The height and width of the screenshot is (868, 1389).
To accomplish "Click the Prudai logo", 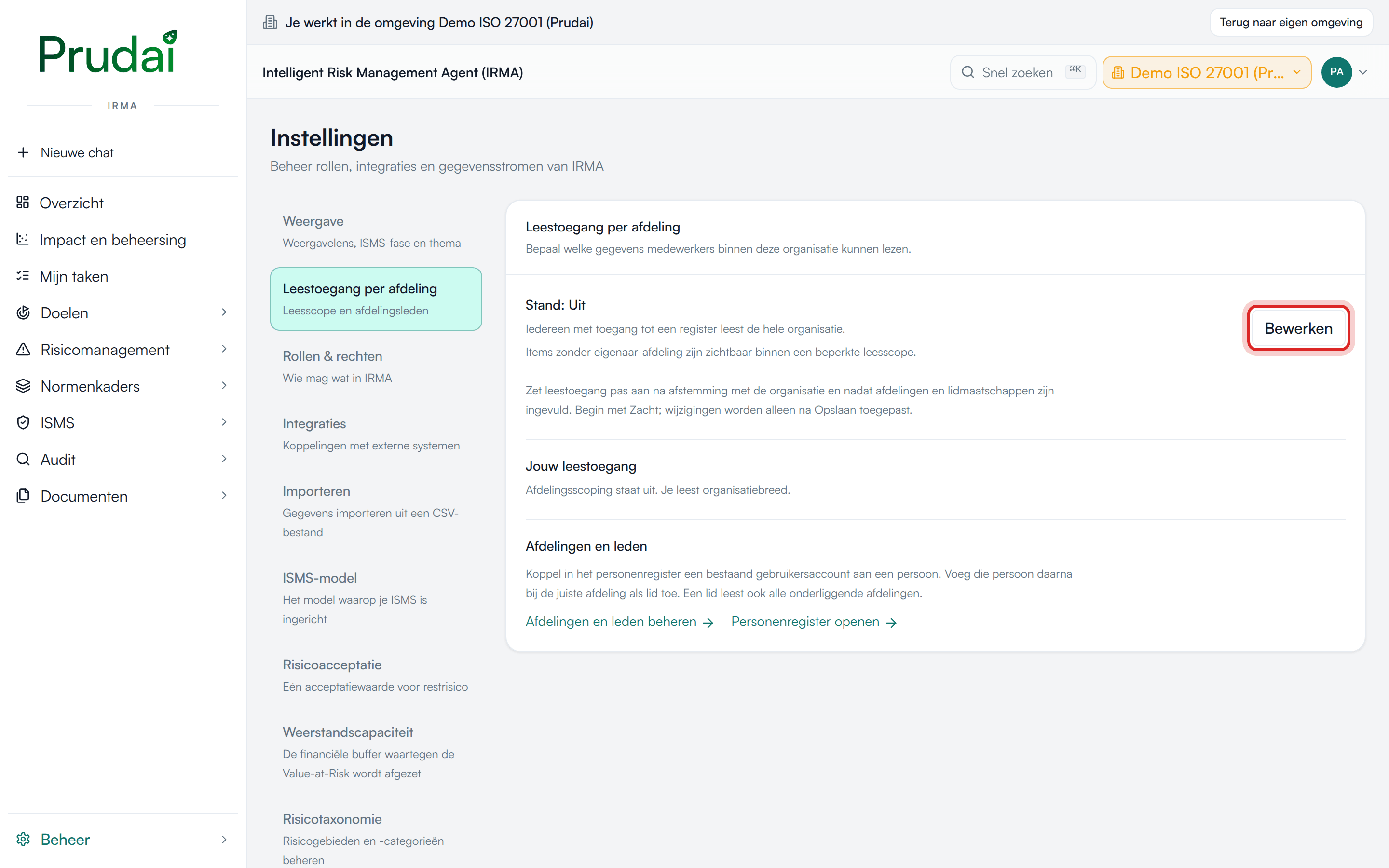I will coord(108,52).
